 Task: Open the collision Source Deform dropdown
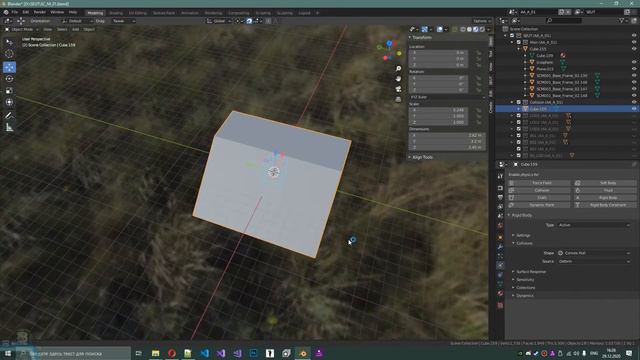point(594,261)
